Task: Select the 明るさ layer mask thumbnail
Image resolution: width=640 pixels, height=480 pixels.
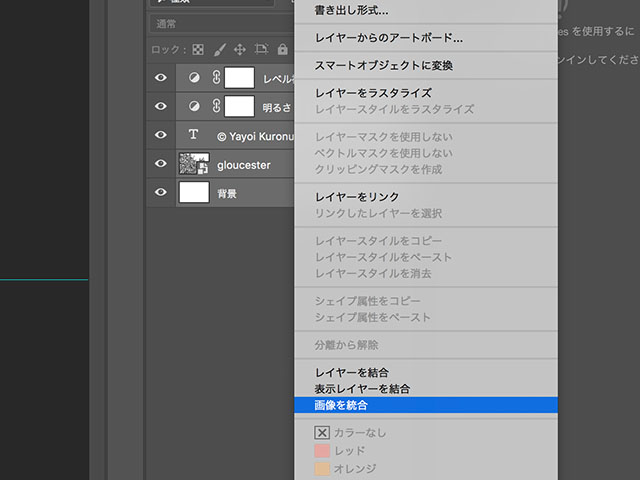Action: 240,106
